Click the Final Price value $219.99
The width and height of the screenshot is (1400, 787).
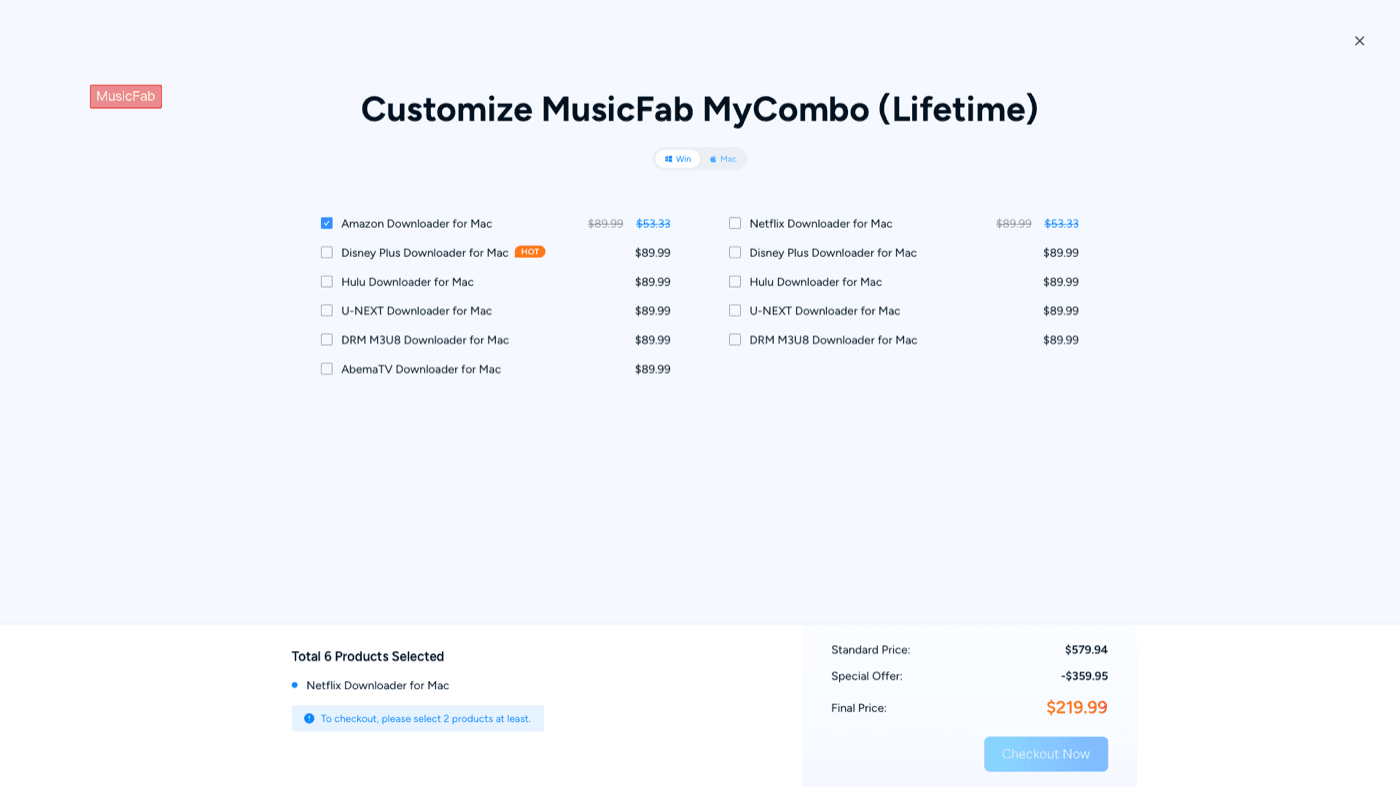click(1077, 707)
